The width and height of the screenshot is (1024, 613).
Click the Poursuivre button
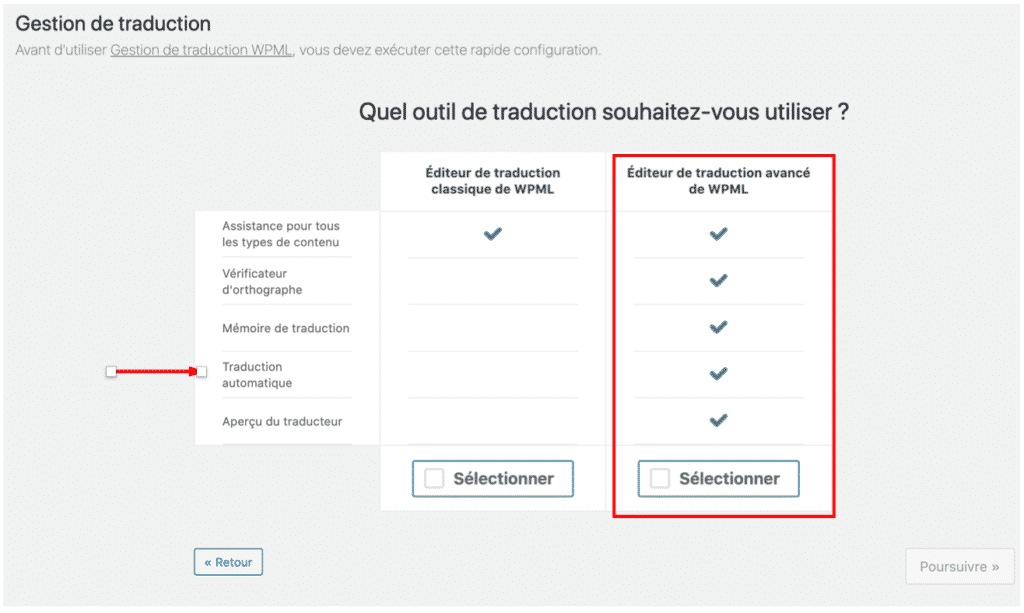[959, 566]
